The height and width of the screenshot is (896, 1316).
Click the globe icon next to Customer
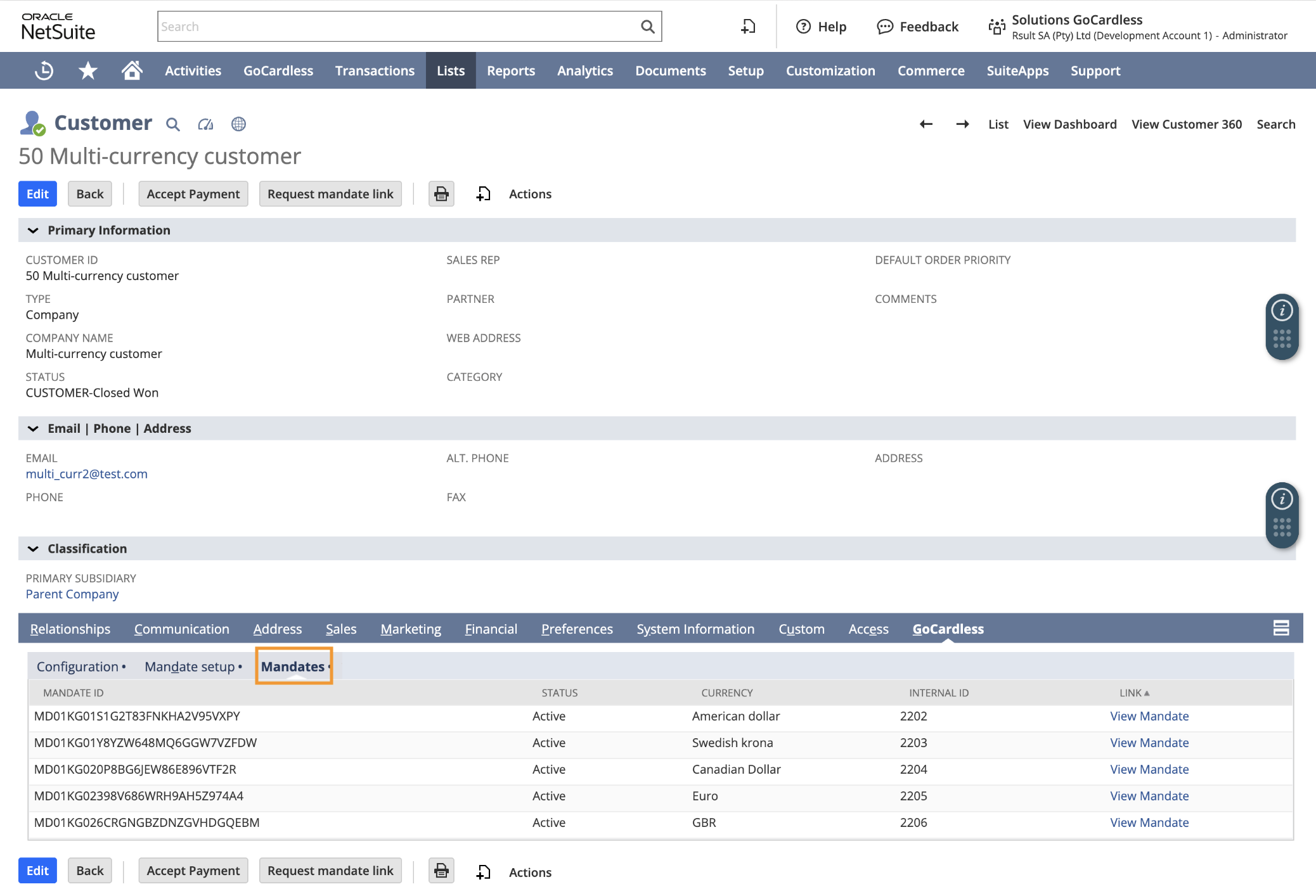point(238,124)
